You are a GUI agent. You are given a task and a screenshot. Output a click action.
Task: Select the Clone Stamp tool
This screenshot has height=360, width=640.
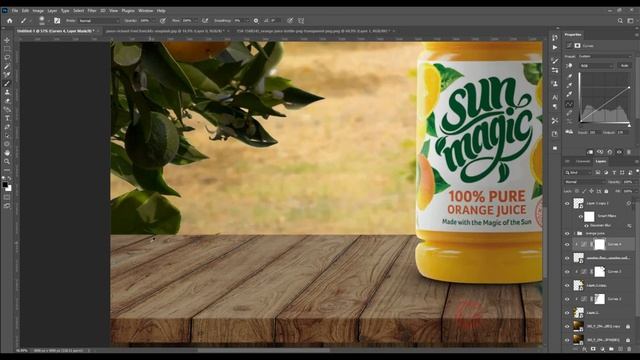point(7,92)
